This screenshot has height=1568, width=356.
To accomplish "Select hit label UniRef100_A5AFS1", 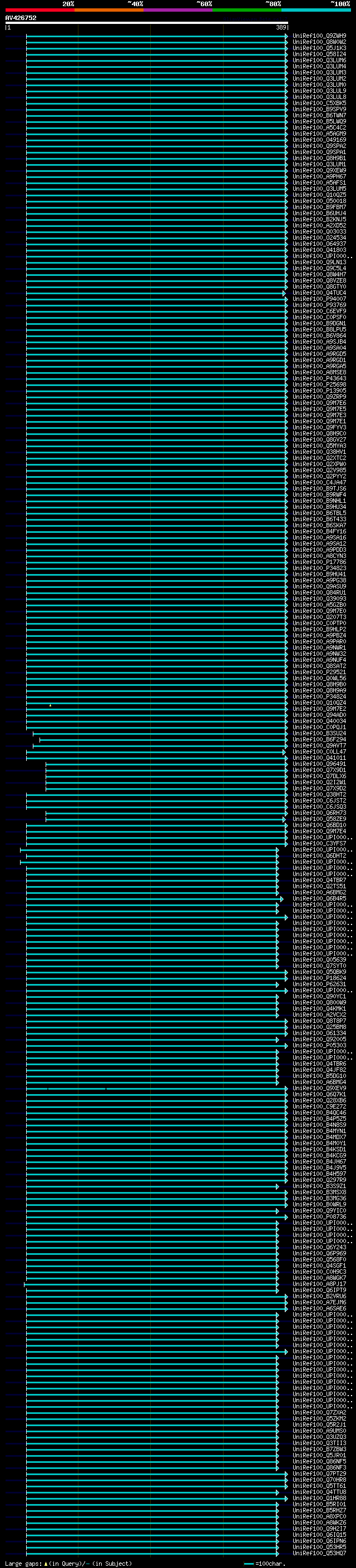I will [x=319, y=182].
